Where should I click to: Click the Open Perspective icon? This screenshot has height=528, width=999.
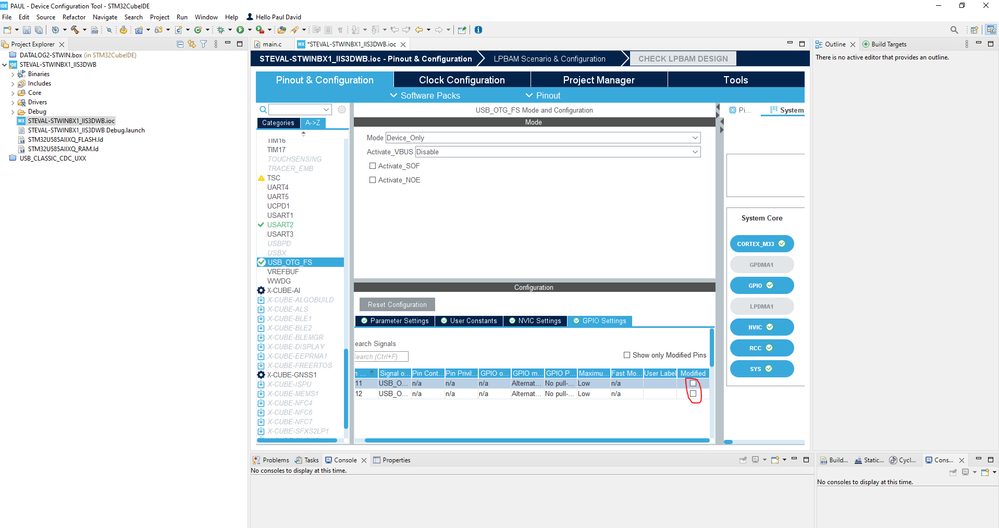click(974, 29)
